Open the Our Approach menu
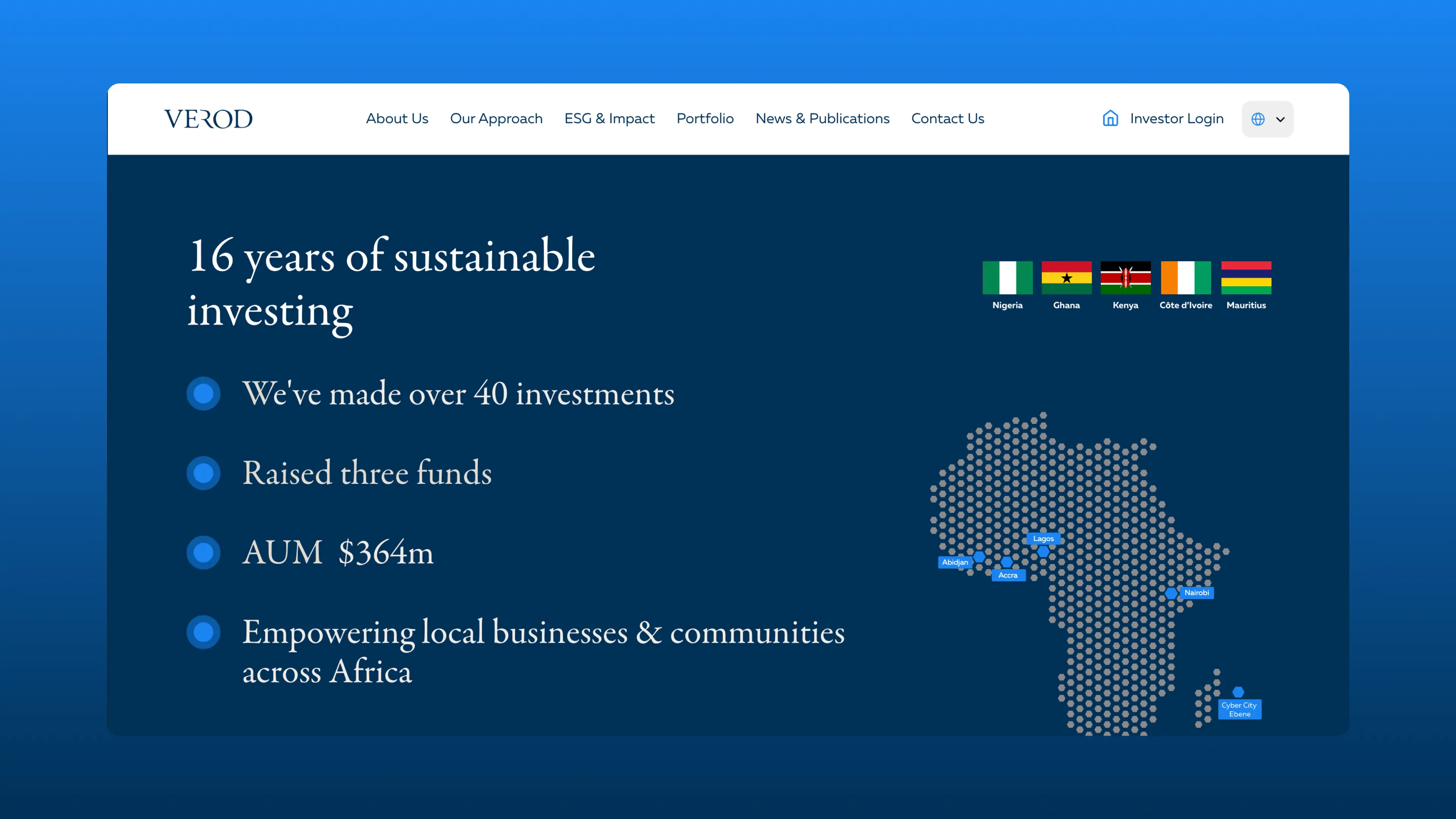 pyautogui.click(x=496, y=119)
